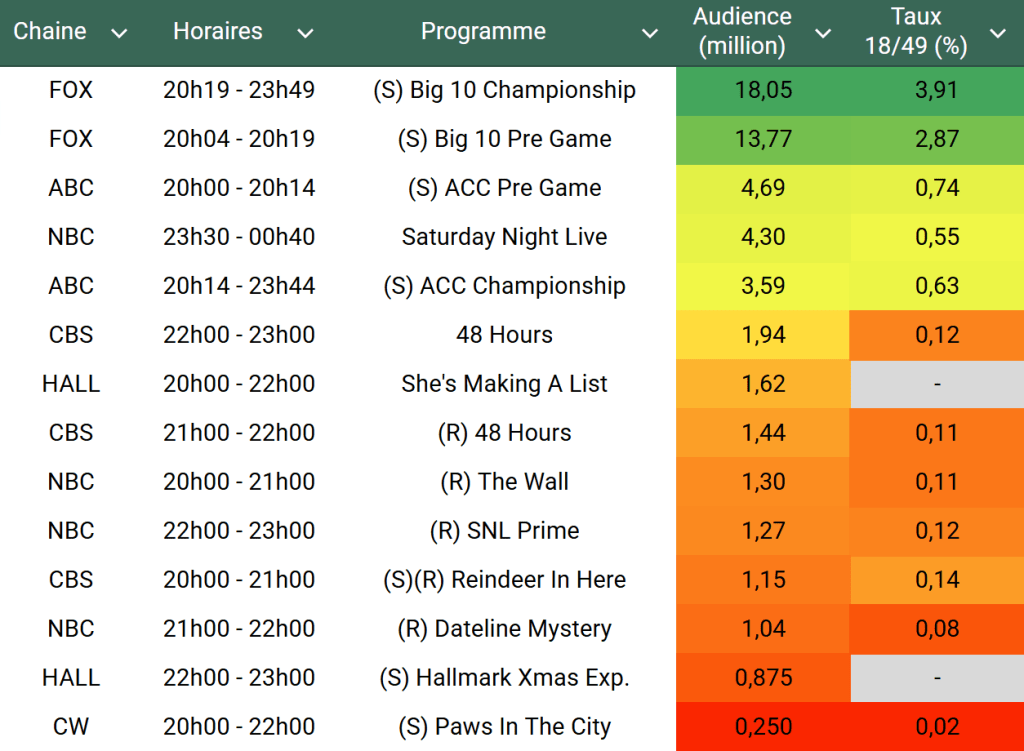Open the Programme column filter chevron
The image size is (1024, 751).
coord(649,34)
